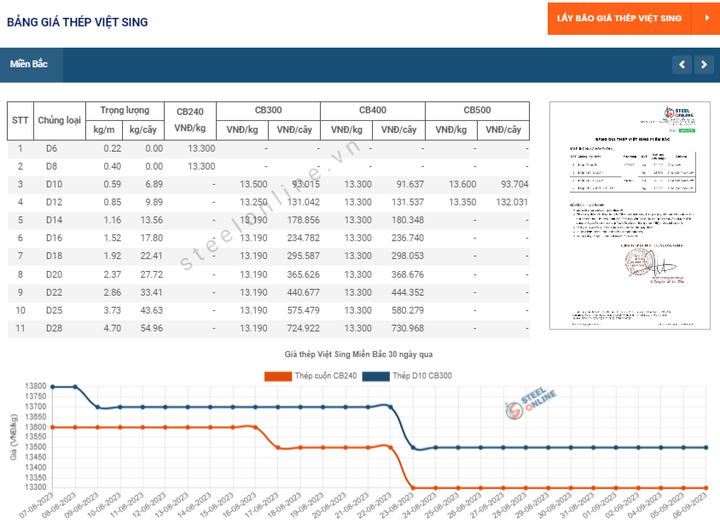
Task: Click the weight 1.16 in D14 row
Action: (112, 220)
